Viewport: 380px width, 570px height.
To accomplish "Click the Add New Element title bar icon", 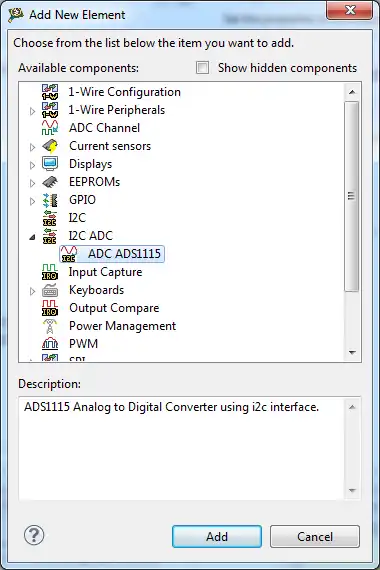I will [16, 15].
